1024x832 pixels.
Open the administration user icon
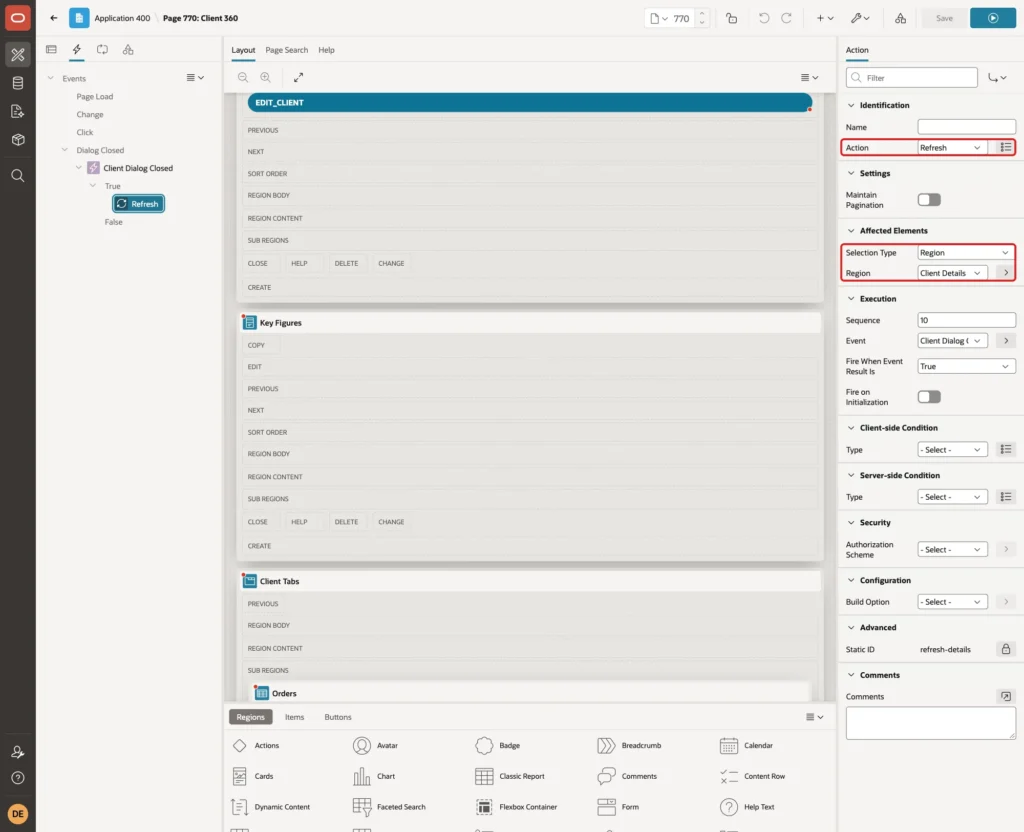click(18, 752)
